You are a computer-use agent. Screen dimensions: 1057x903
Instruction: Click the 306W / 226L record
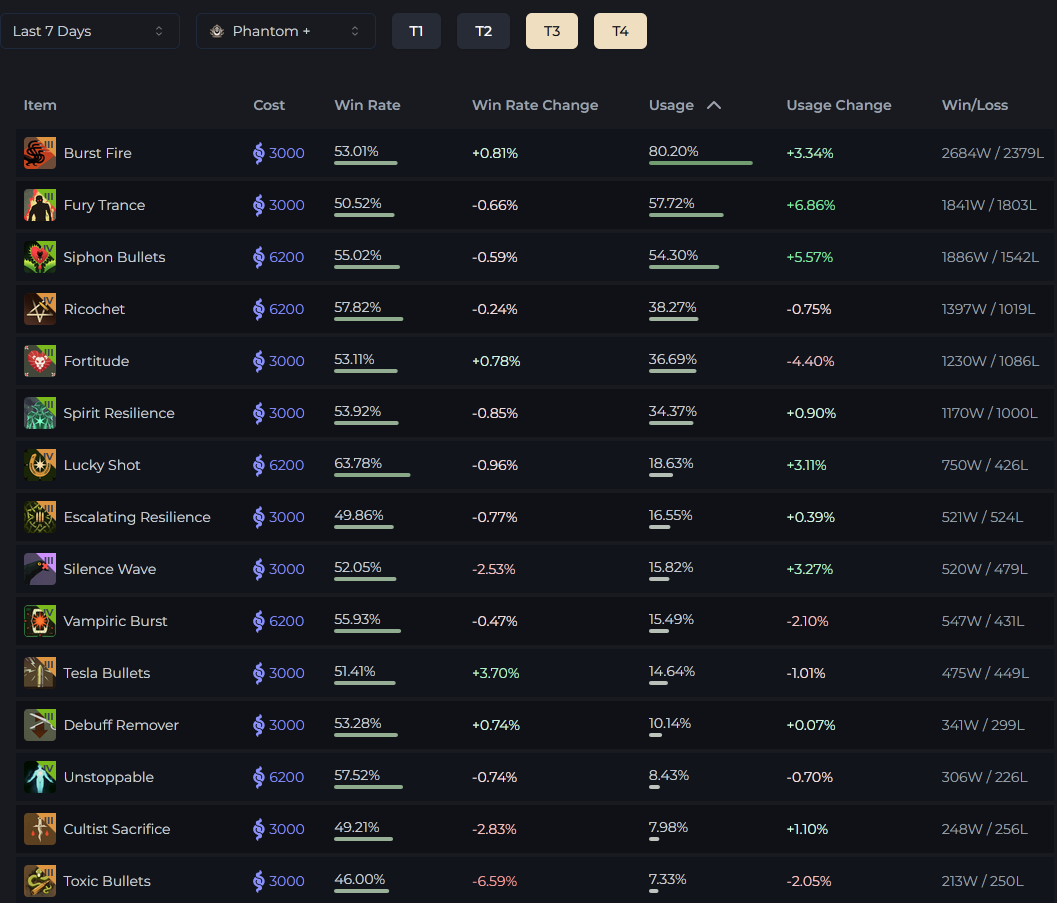click(984, 777)
